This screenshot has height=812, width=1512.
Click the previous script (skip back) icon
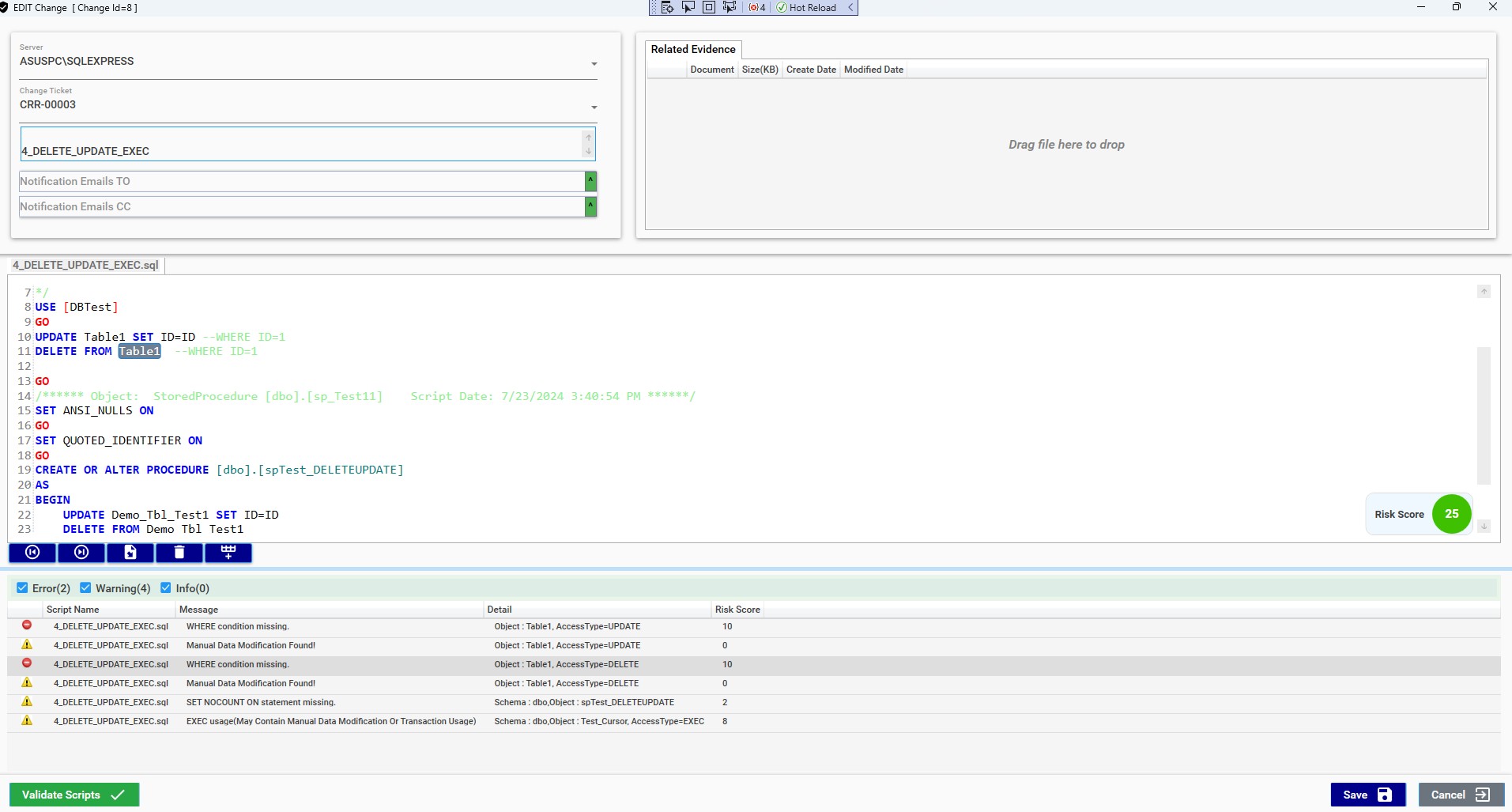[x=32, y=553]
